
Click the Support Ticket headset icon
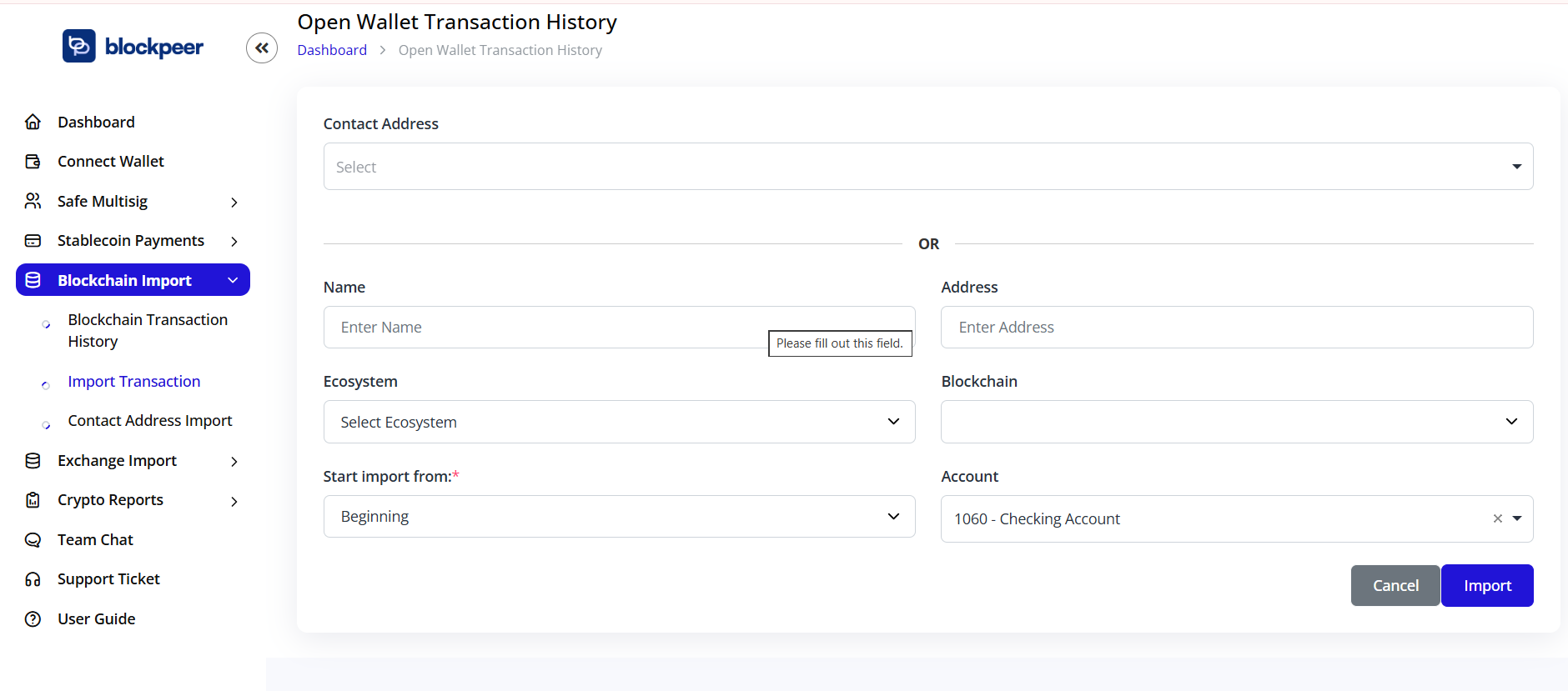click(33, 579)
